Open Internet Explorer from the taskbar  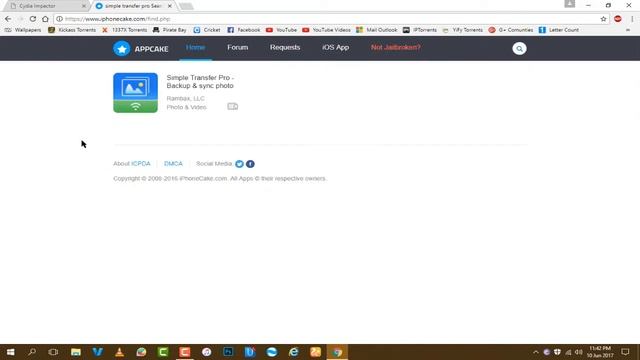[x=293, y=352]
